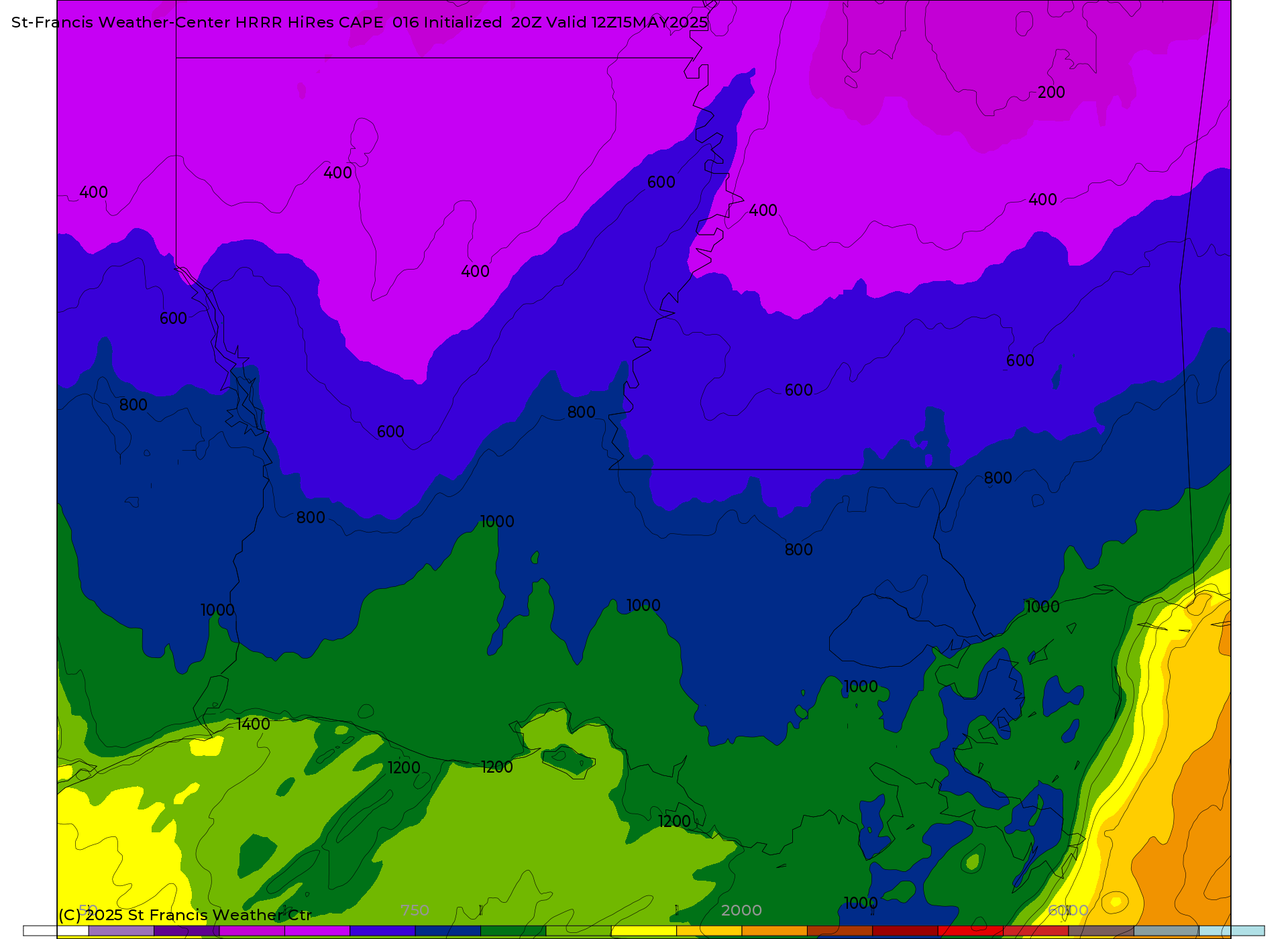Click the light green legend swatch
This screenshot has width=1288, height=939.
578,931
